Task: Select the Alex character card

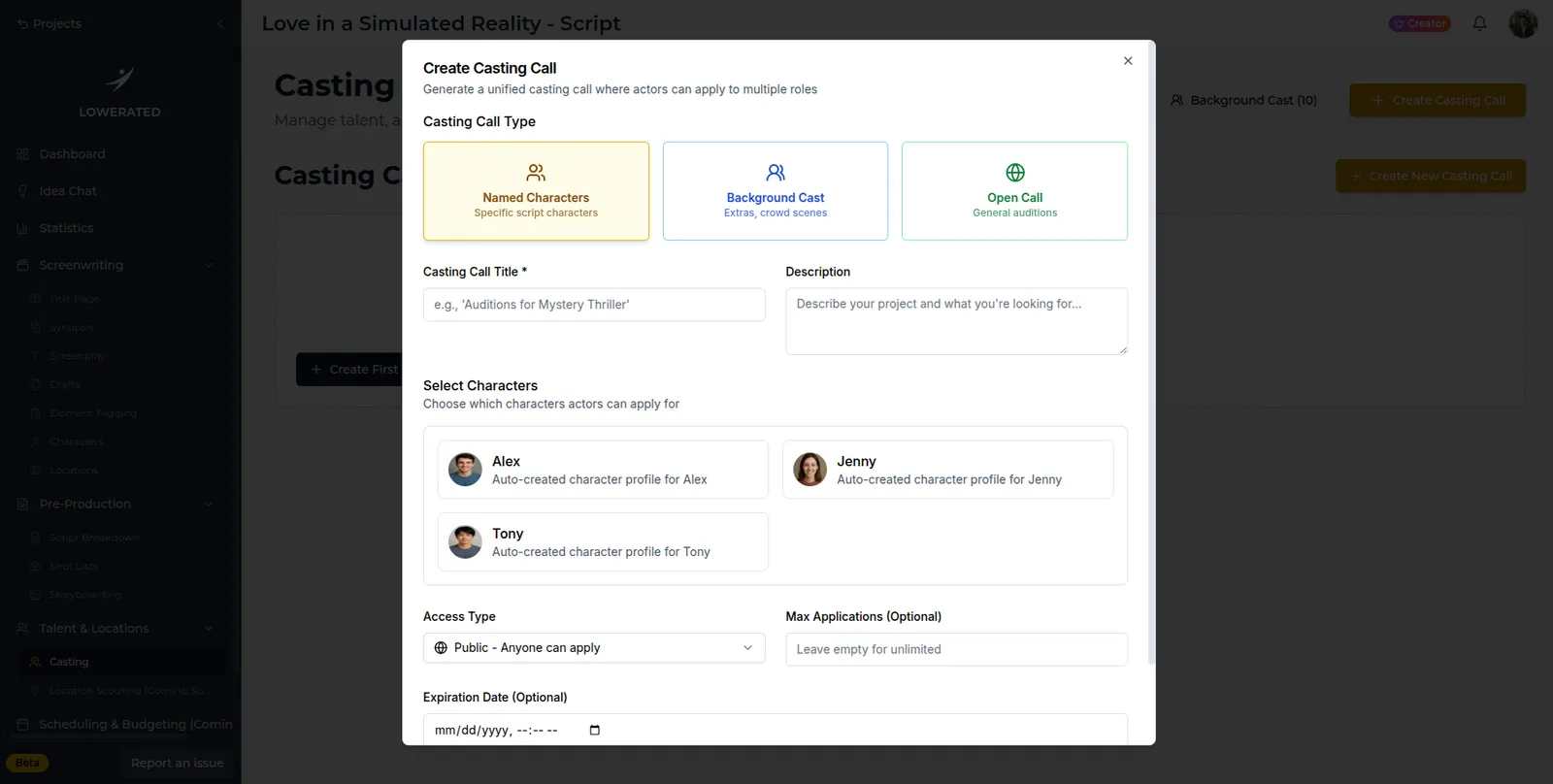Action: (x=603, y=470)
